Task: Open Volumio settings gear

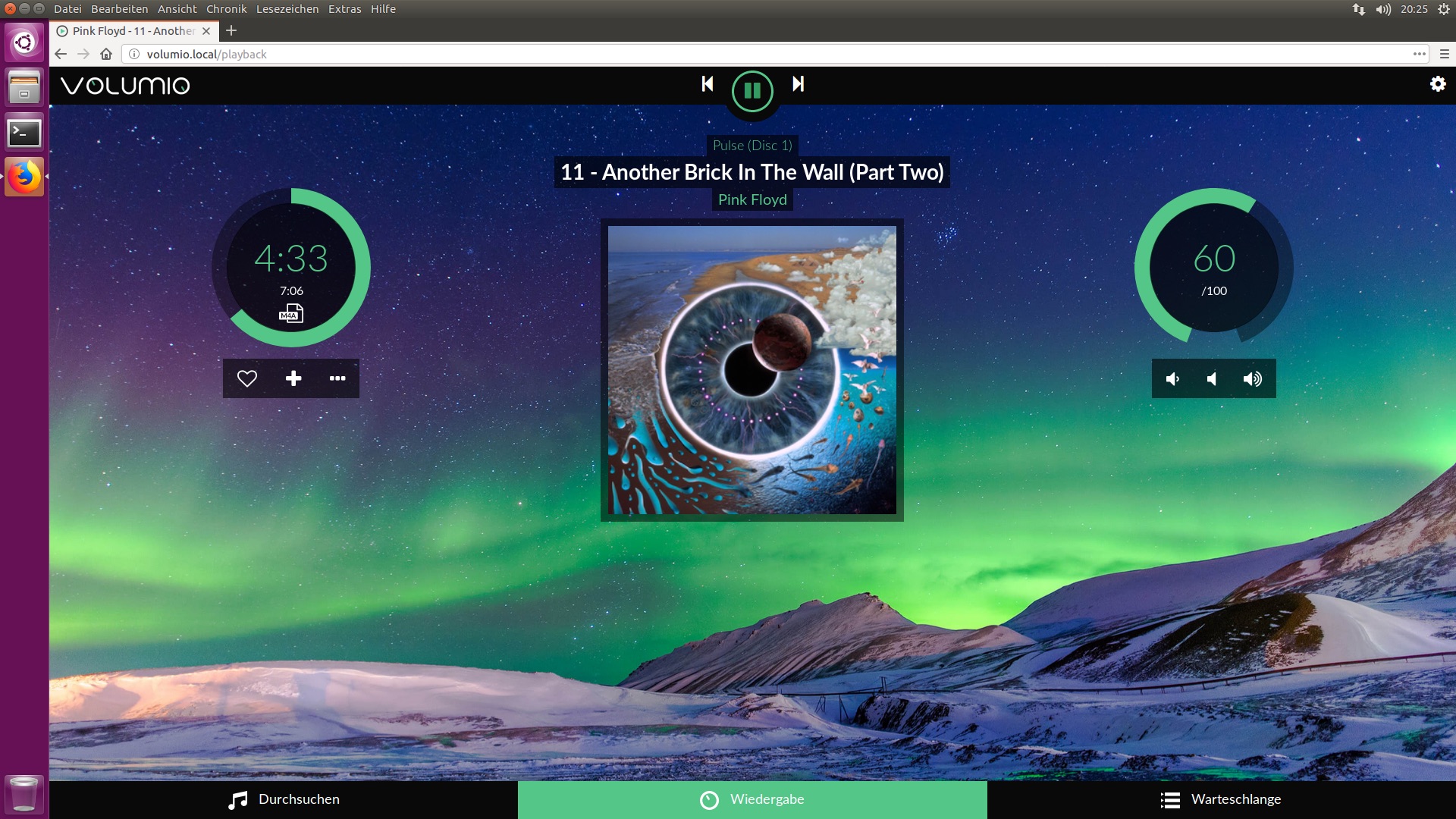Action: tap(1438, 84)
